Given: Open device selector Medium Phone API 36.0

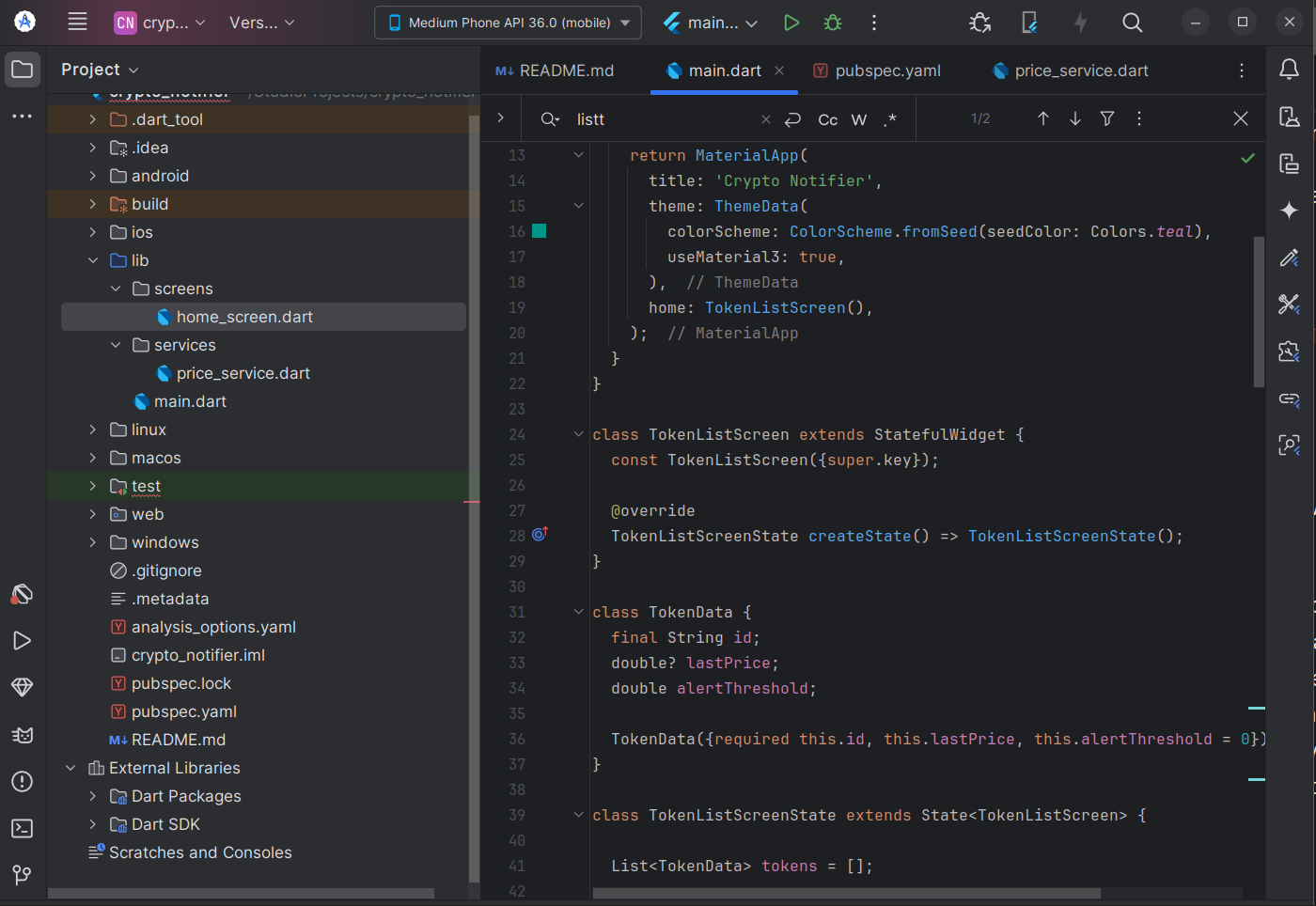Looking at the screenshot, I should (x=508, y=23).
